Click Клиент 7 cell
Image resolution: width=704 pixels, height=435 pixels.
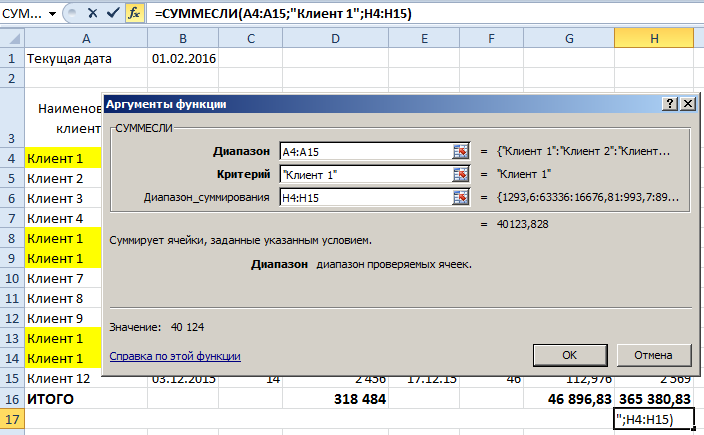(63, 278)
